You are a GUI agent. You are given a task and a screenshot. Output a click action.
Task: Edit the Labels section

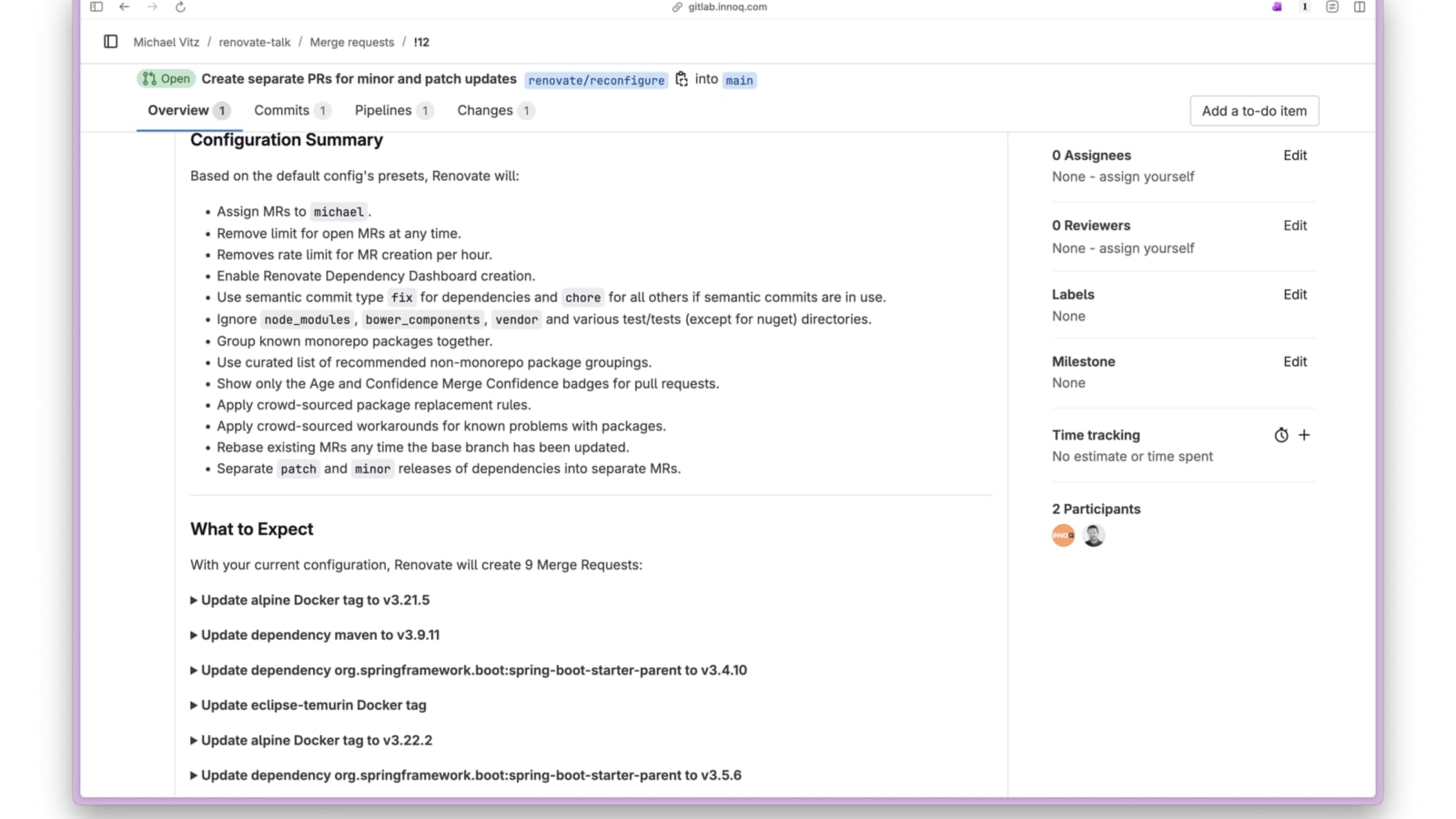pos(1295,295)
